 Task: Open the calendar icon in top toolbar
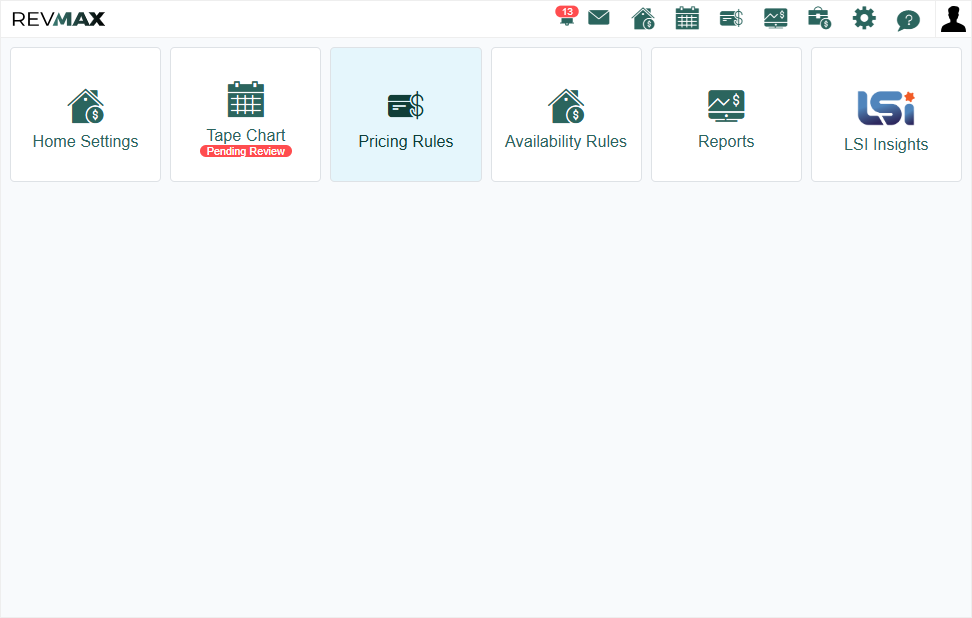click(687, 18)
